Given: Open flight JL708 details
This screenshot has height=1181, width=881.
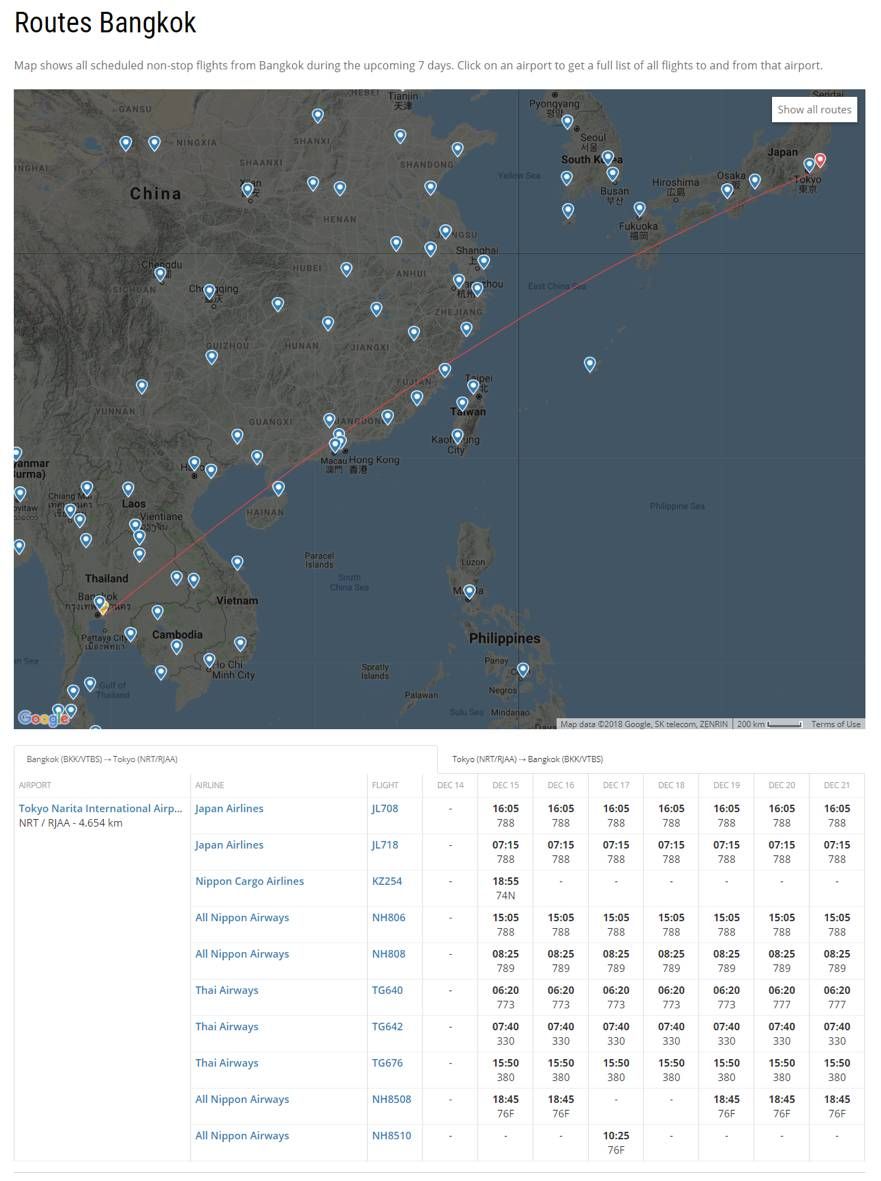Looking at the screenshot, I should 385,808.
